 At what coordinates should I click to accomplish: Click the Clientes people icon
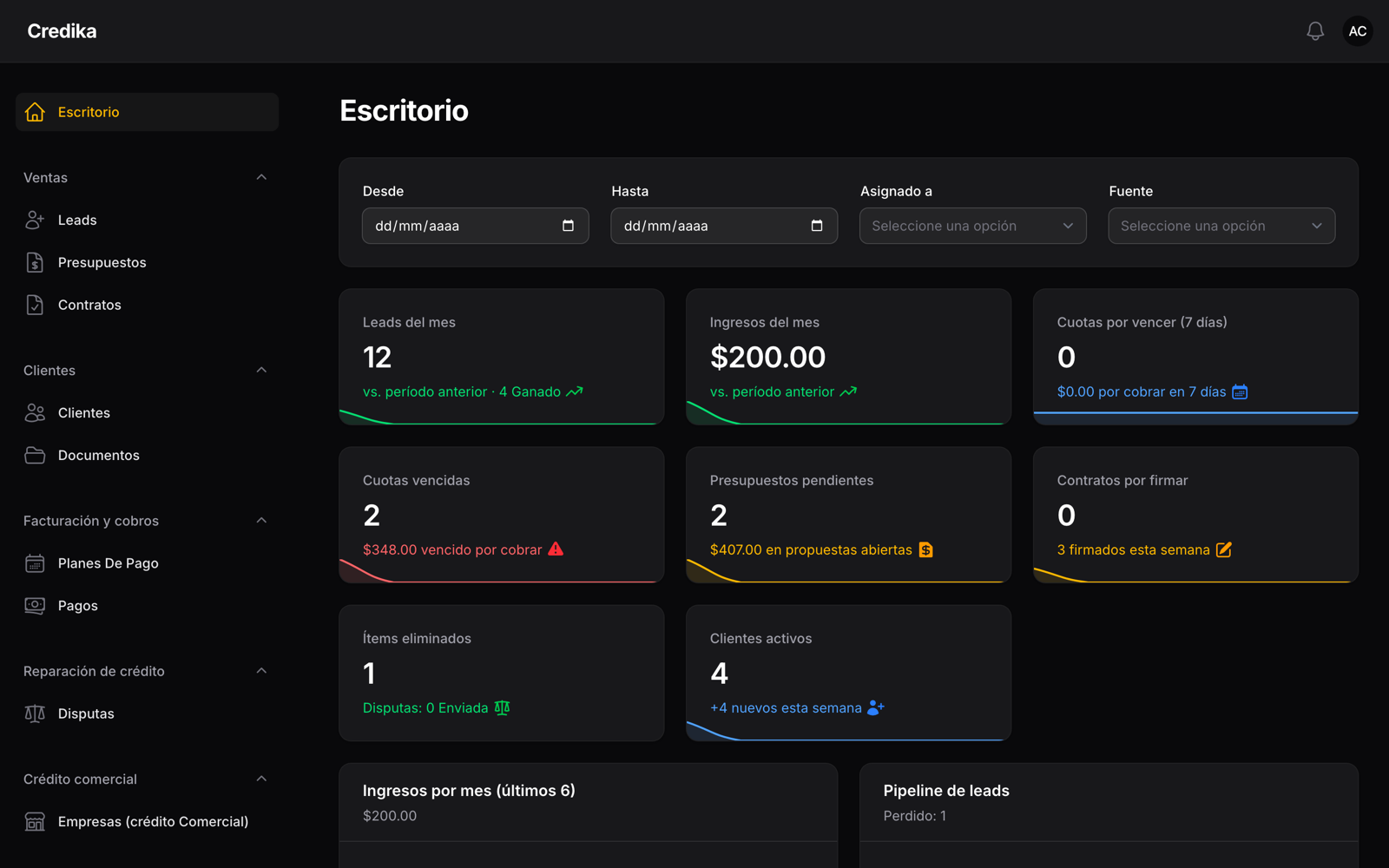pos(35,412)
